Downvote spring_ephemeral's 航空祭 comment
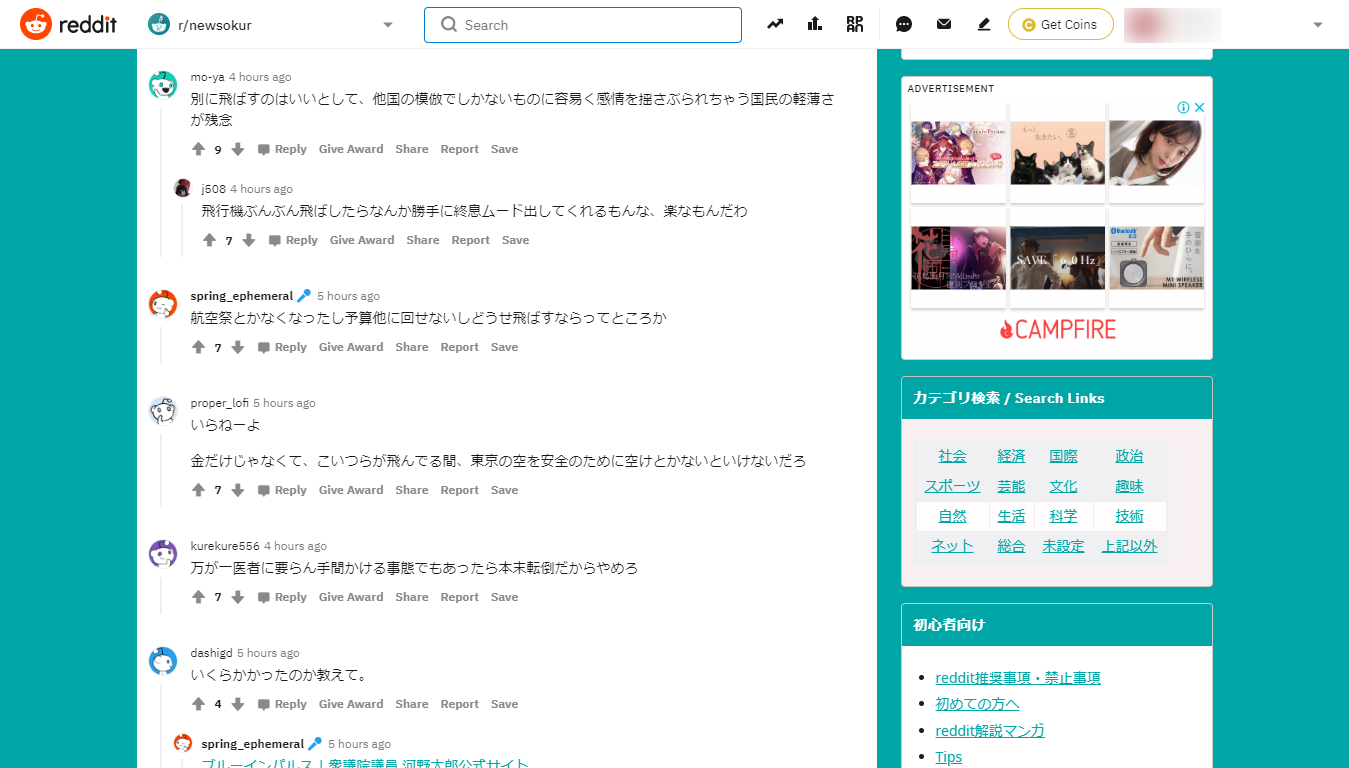This screenshot has height=768, width=1349. [x=238, y=347]
